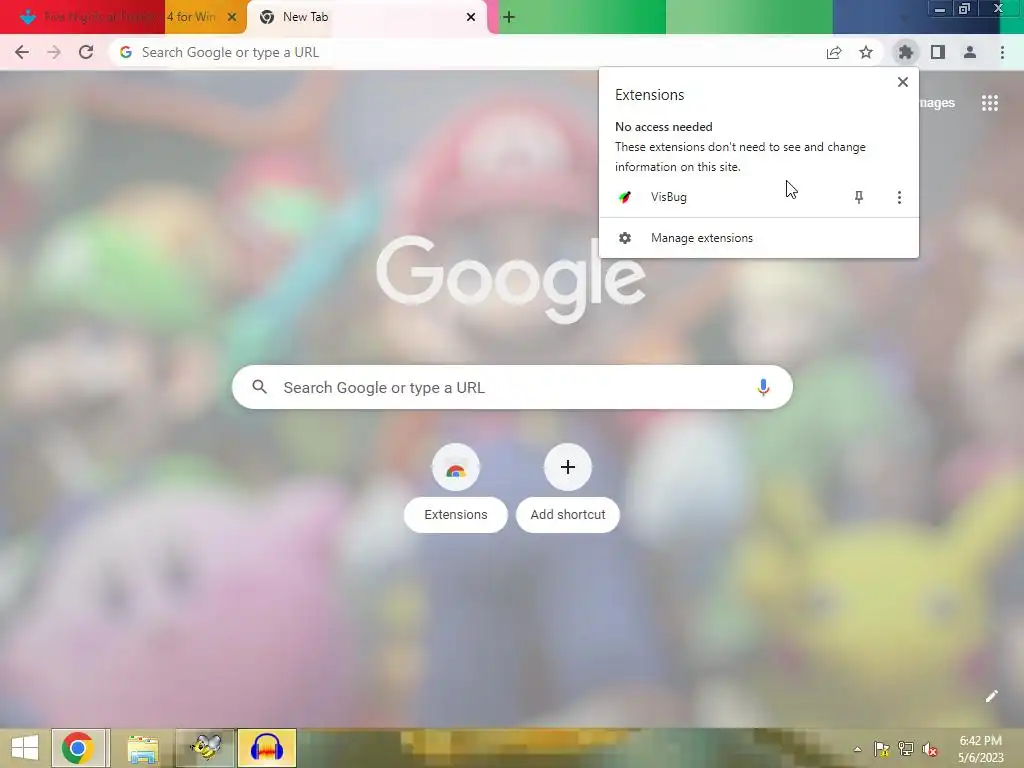Pin the VisBug extension to toolbar

tap(859, 197)
